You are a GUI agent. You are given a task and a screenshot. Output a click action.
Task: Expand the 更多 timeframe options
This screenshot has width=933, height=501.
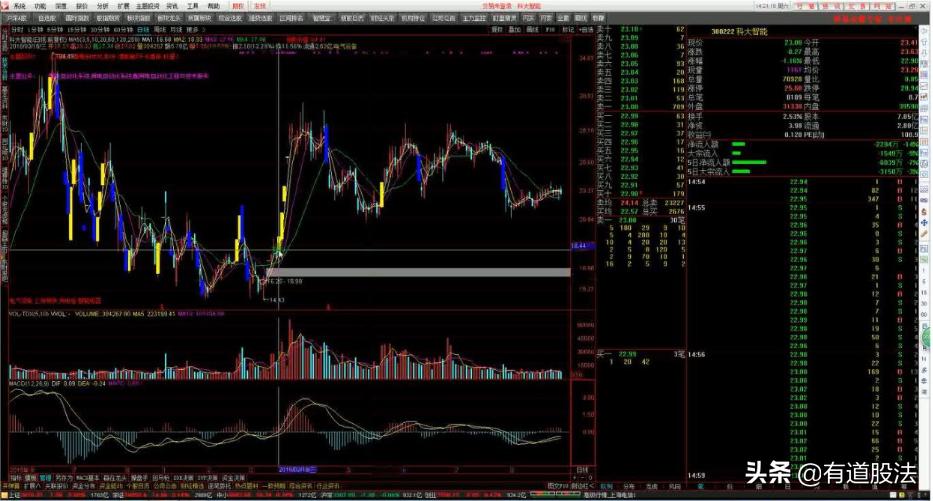pos(194,29)
